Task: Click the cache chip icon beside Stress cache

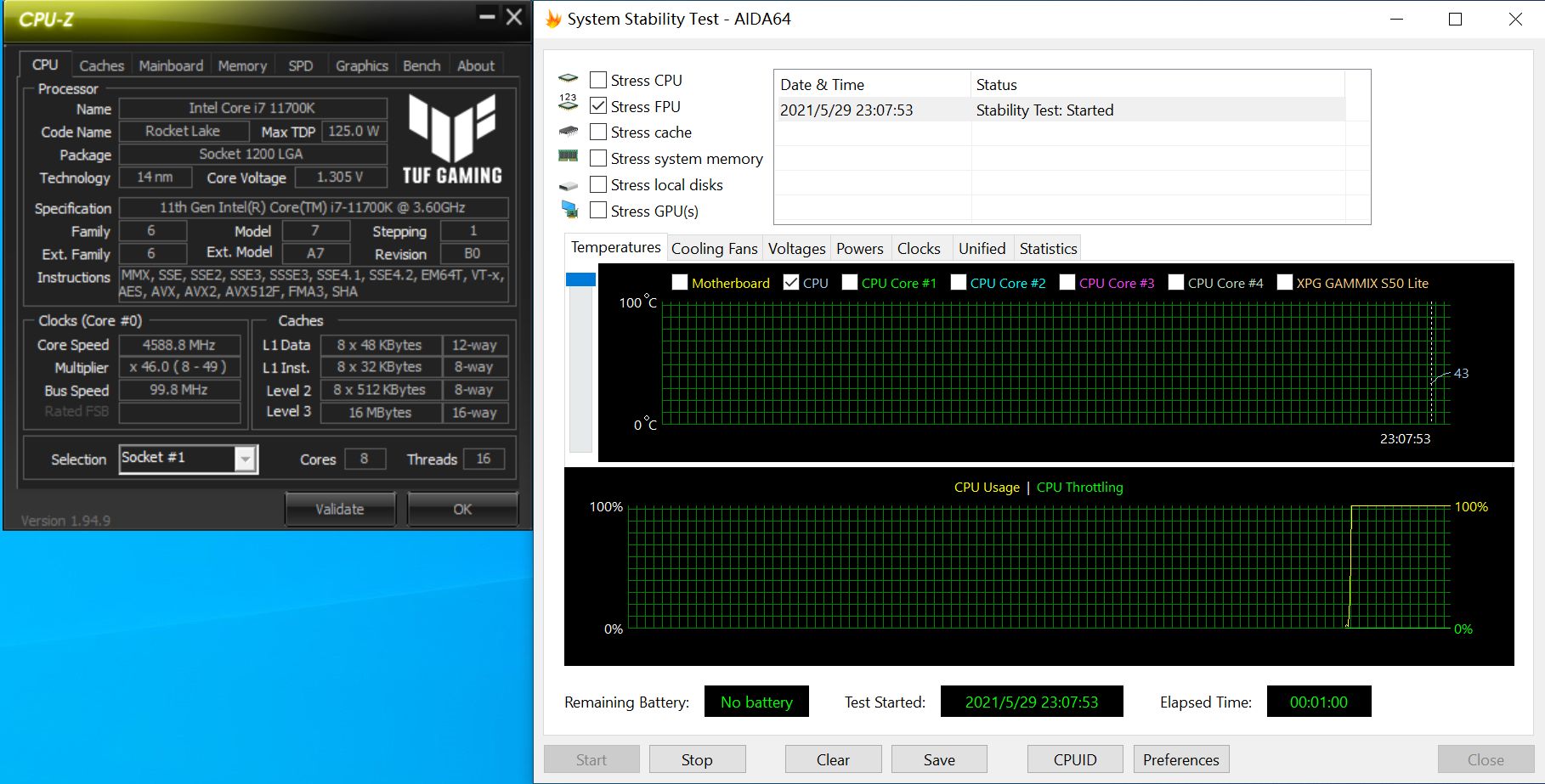Action: pyautogui.click(x=568, y=131)
